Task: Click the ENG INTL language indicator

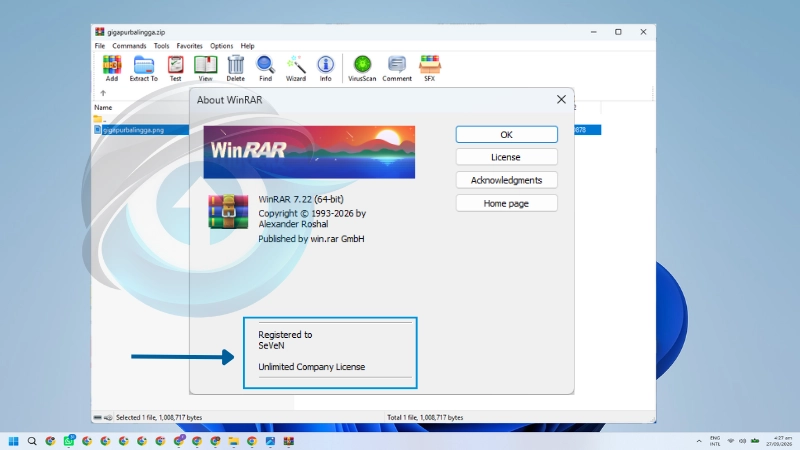Action: click(715, 441)
